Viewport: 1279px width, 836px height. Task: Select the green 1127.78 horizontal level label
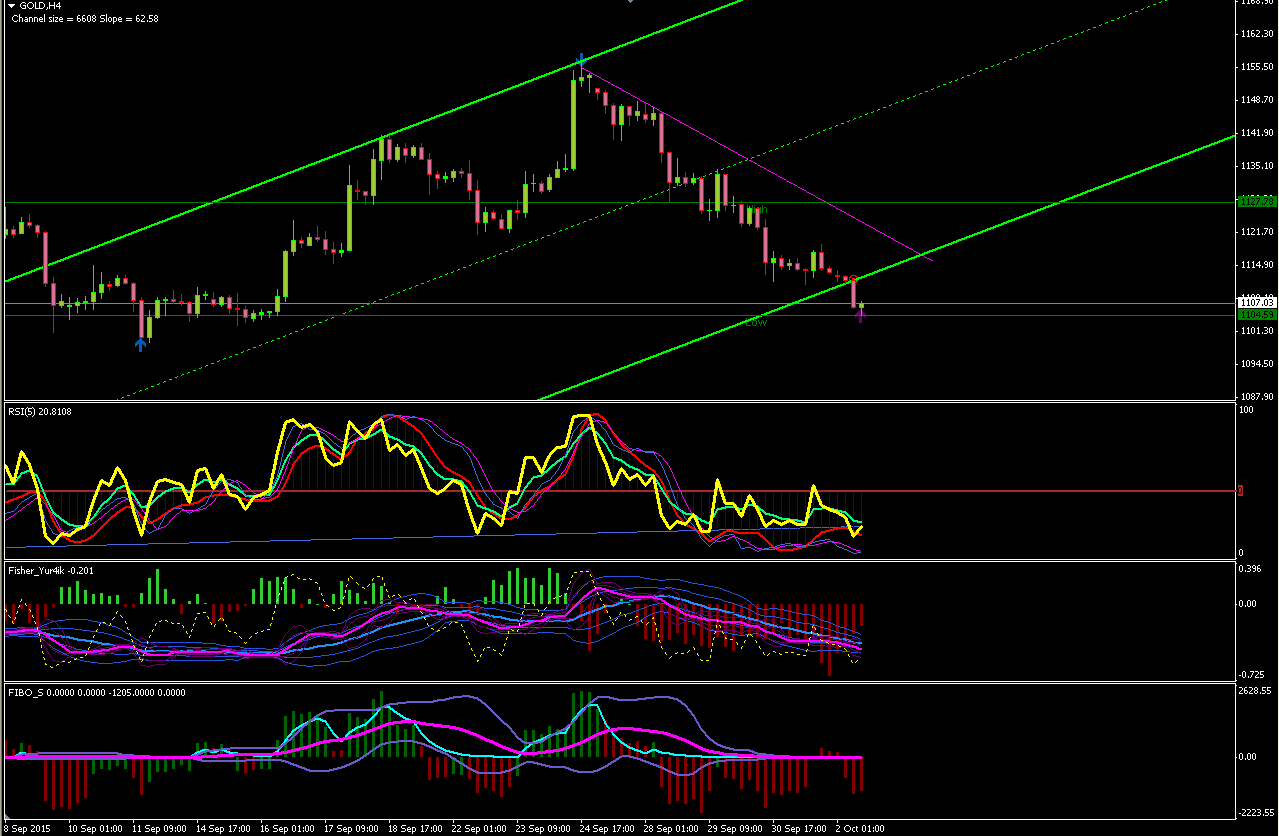1255,201
